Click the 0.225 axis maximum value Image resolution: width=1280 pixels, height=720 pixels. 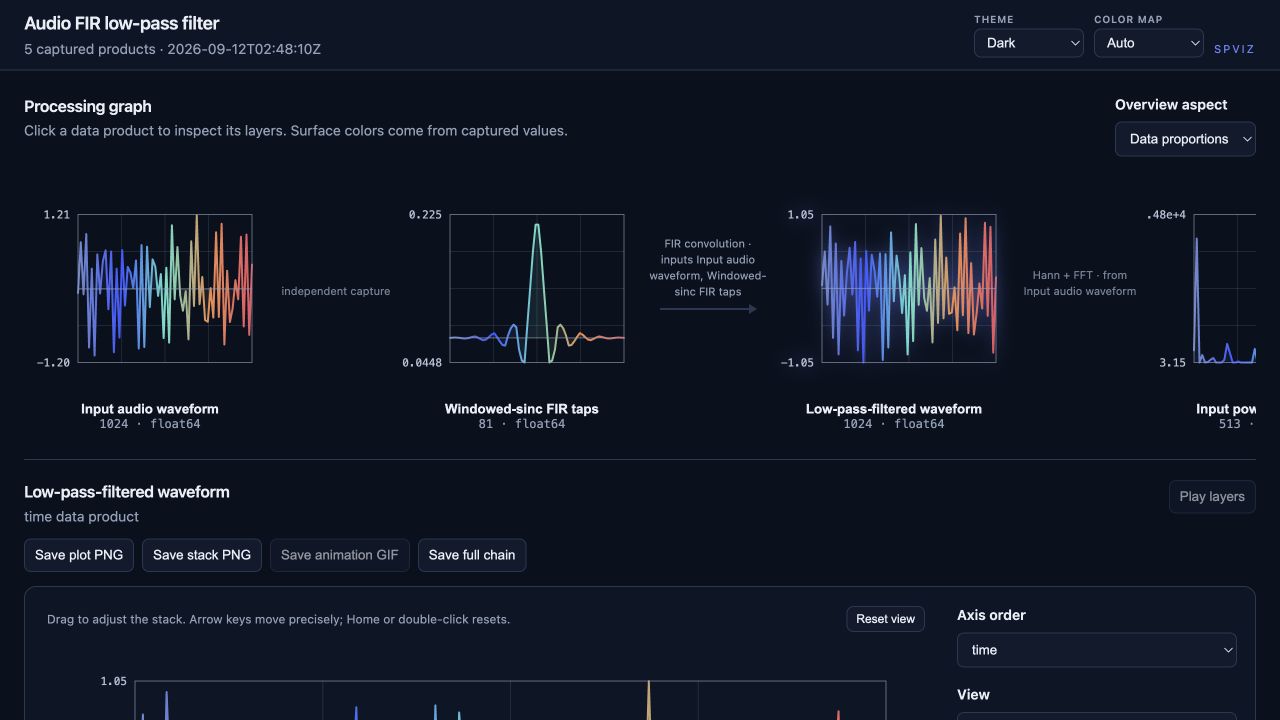[425, 215]
